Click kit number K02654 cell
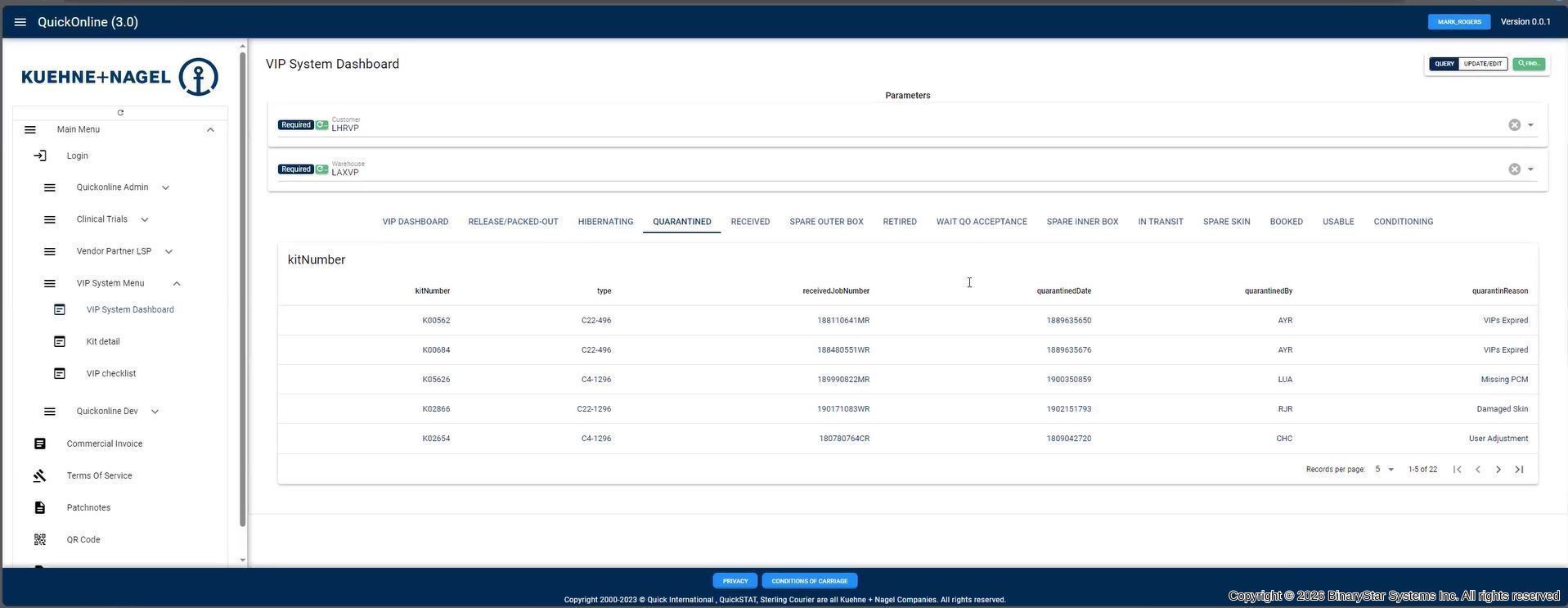The width and height of the screenshot is (1568, 608). coord(436,439)
